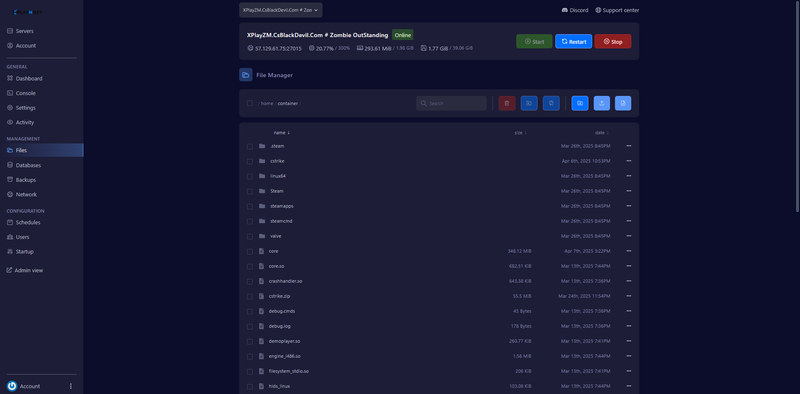Click the file icon of core
Viewport: 800px width, 394px height.
[x=262, y=251]
